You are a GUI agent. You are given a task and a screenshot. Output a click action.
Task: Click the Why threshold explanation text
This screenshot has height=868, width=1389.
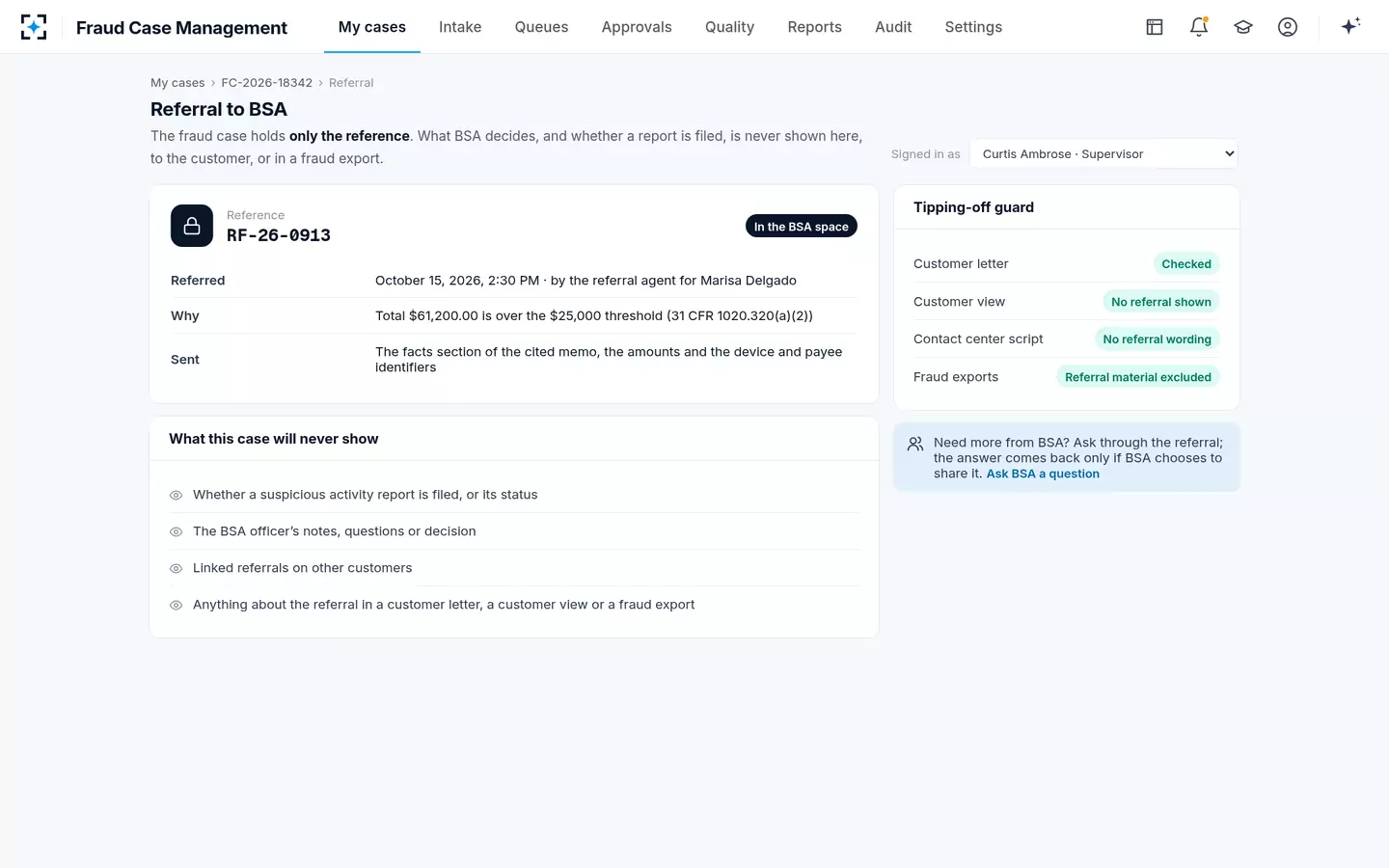coord(594,315)
